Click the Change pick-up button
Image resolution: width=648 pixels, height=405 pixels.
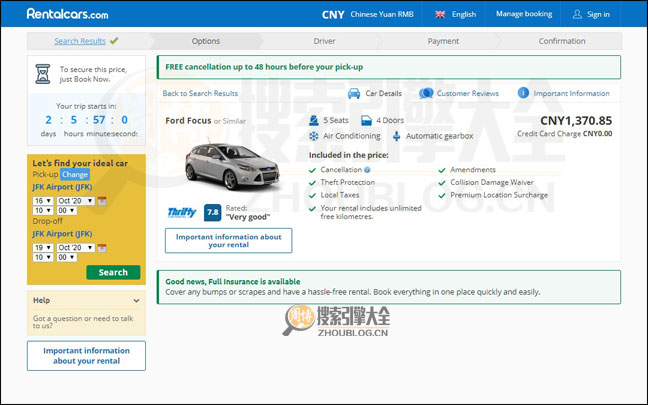pos(75,174)
